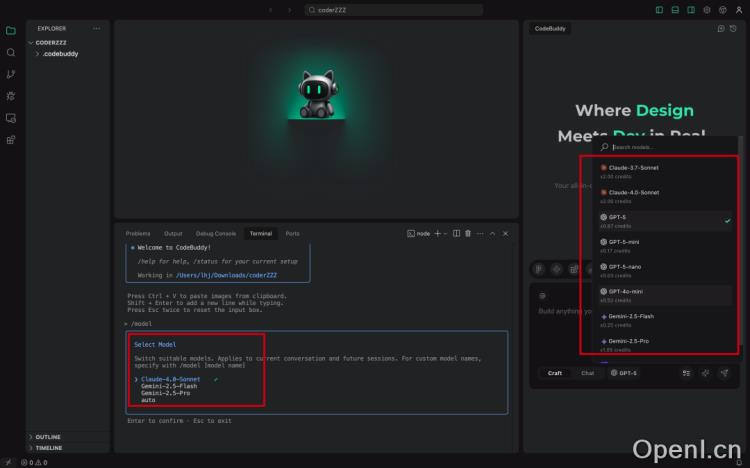
Task: Select Claude-4.0-Sonnet in terminal model list
Action: coord(170,379)
